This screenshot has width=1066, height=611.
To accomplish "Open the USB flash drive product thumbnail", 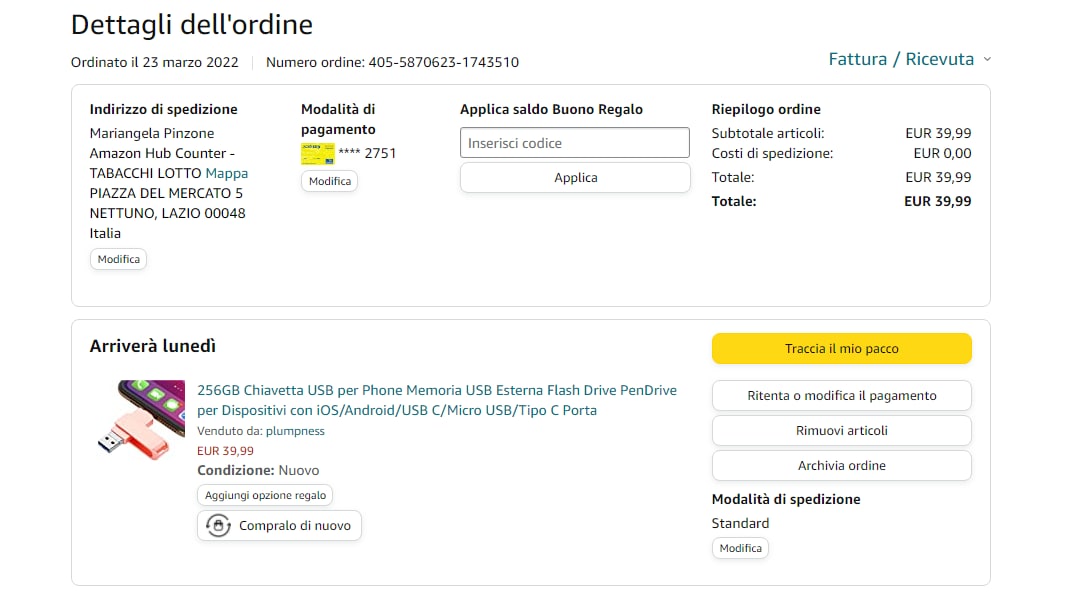I will pyautogui.click(x=141, y=419).
